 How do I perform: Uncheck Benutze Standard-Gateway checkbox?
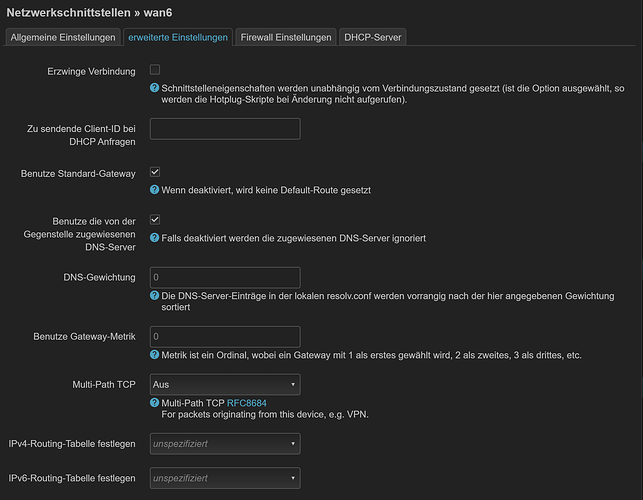(x=155, y=172)
